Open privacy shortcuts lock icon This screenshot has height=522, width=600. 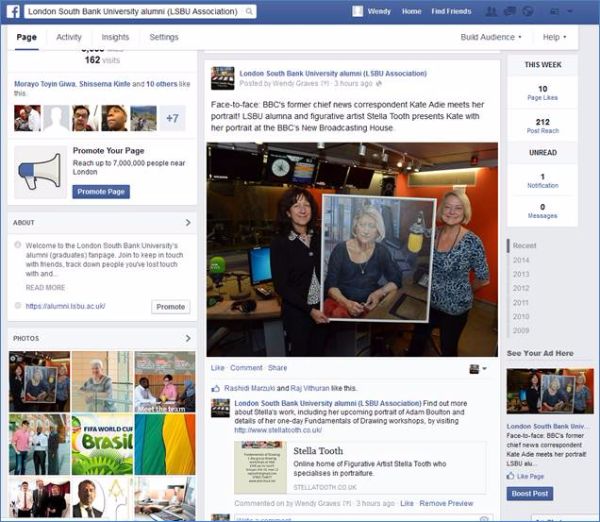tap(554, 11)
